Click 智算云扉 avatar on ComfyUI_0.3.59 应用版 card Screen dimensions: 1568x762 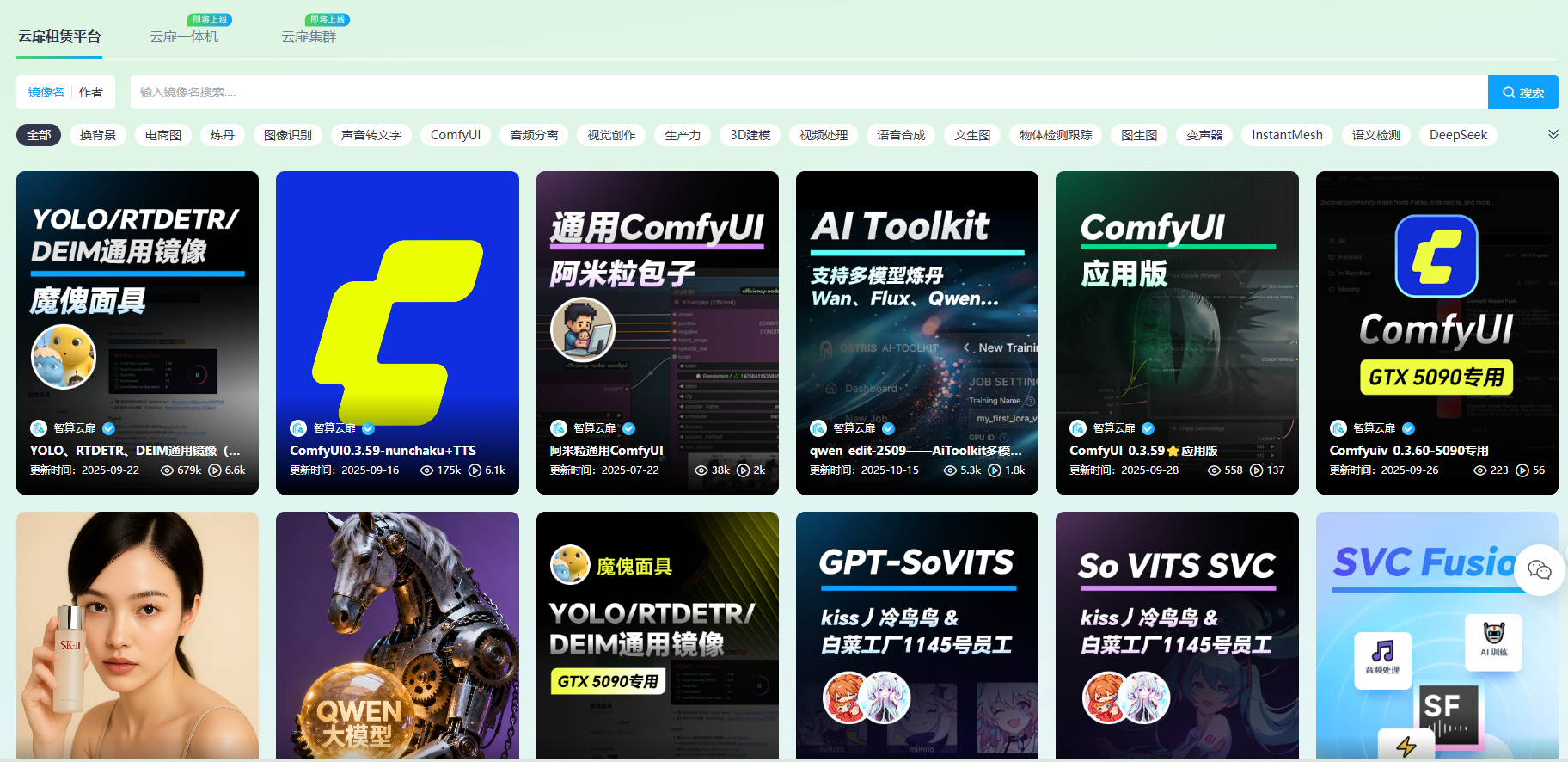tap(1078, 428)
